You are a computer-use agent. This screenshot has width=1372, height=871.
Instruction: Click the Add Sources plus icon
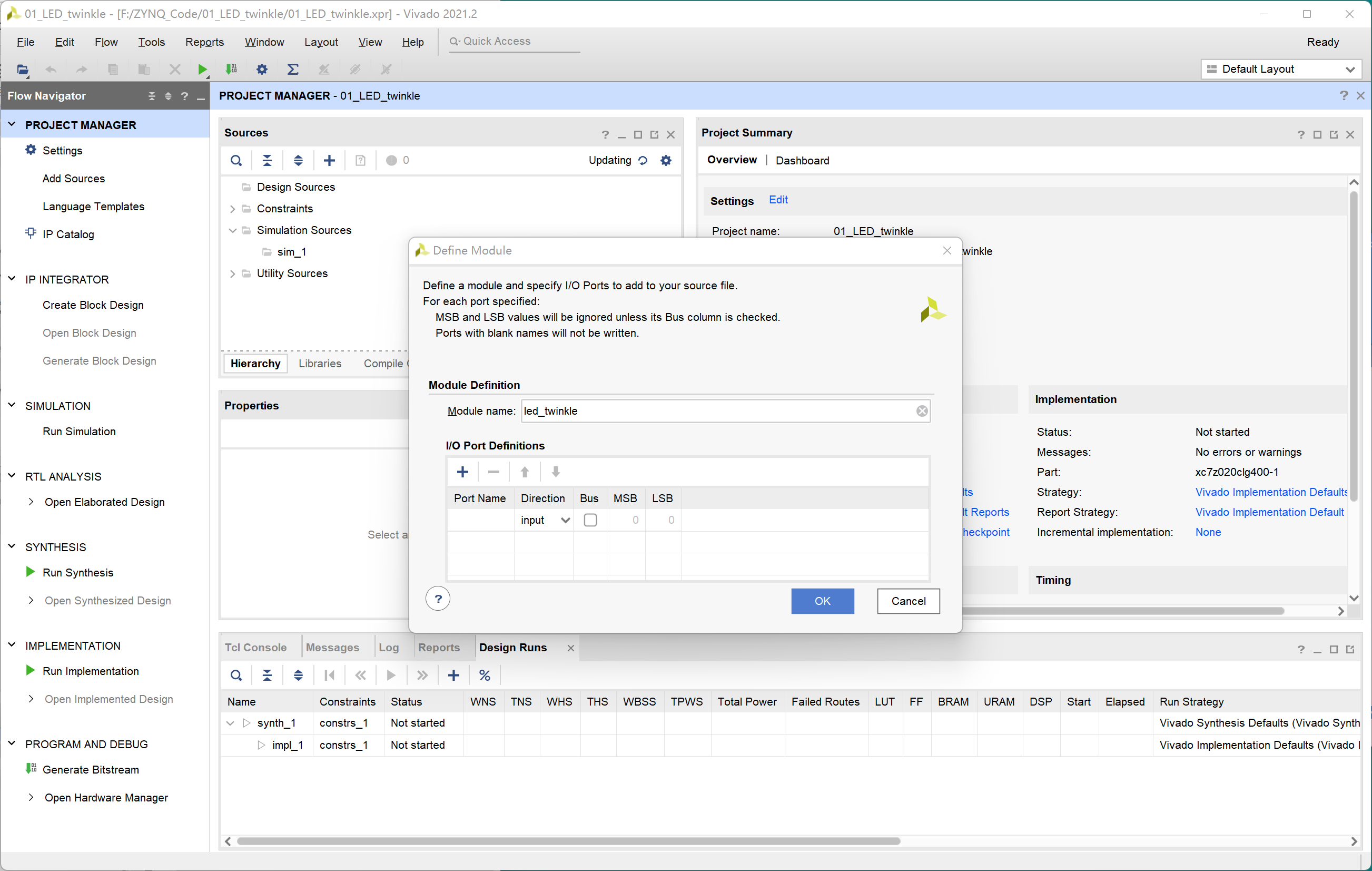(x=328, y=160)
